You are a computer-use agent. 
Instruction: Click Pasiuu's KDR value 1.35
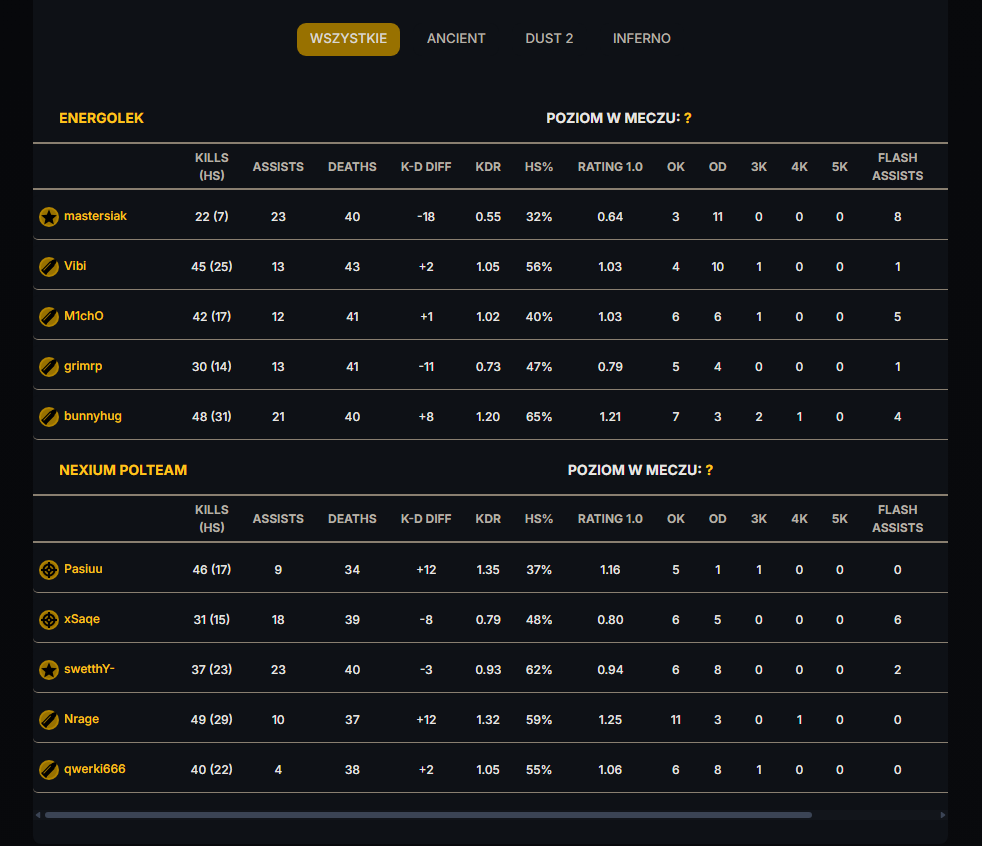[488, 570]
